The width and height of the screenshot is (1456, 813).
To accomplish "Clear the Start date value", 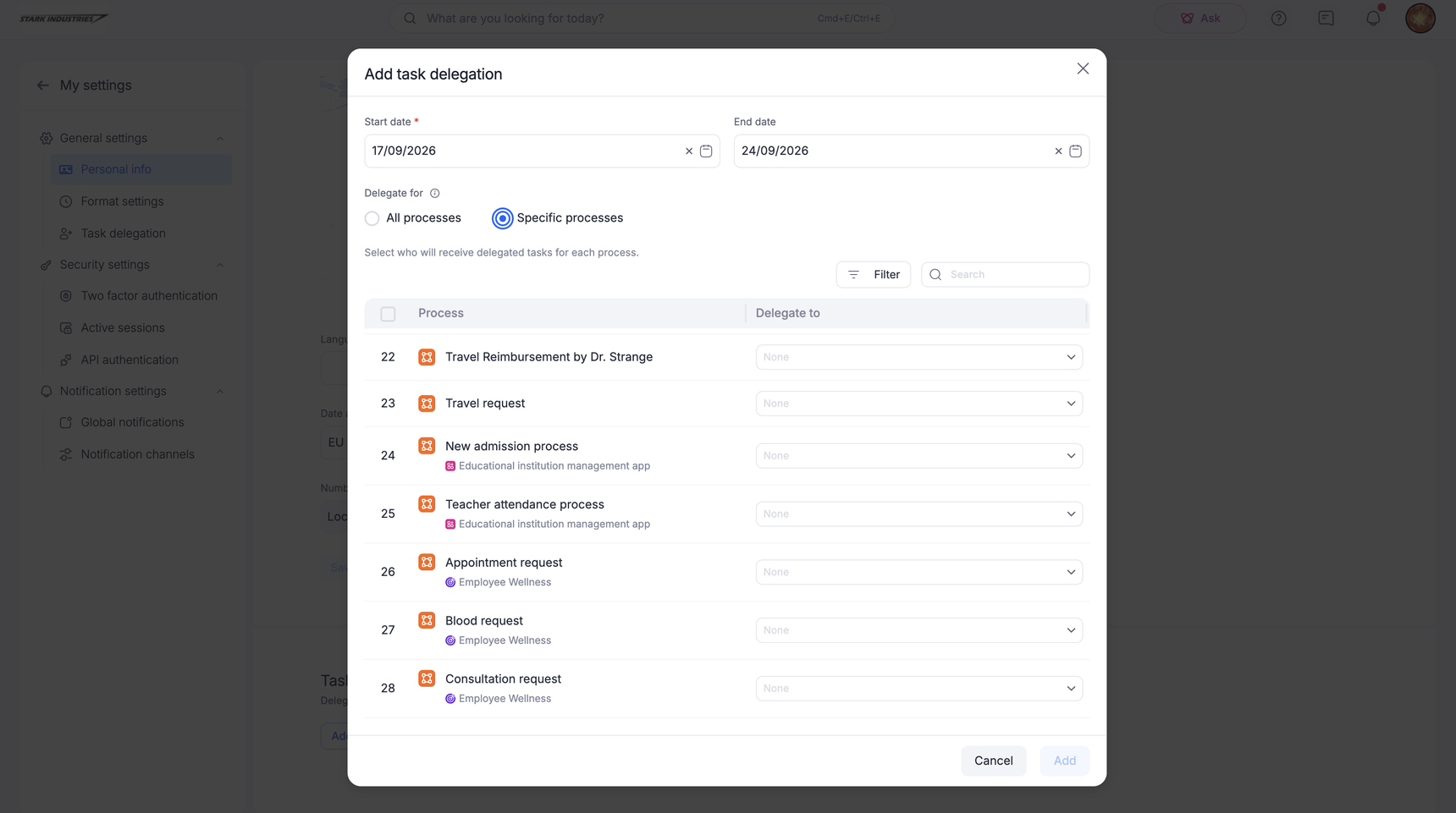I will [x=689, y=151].
